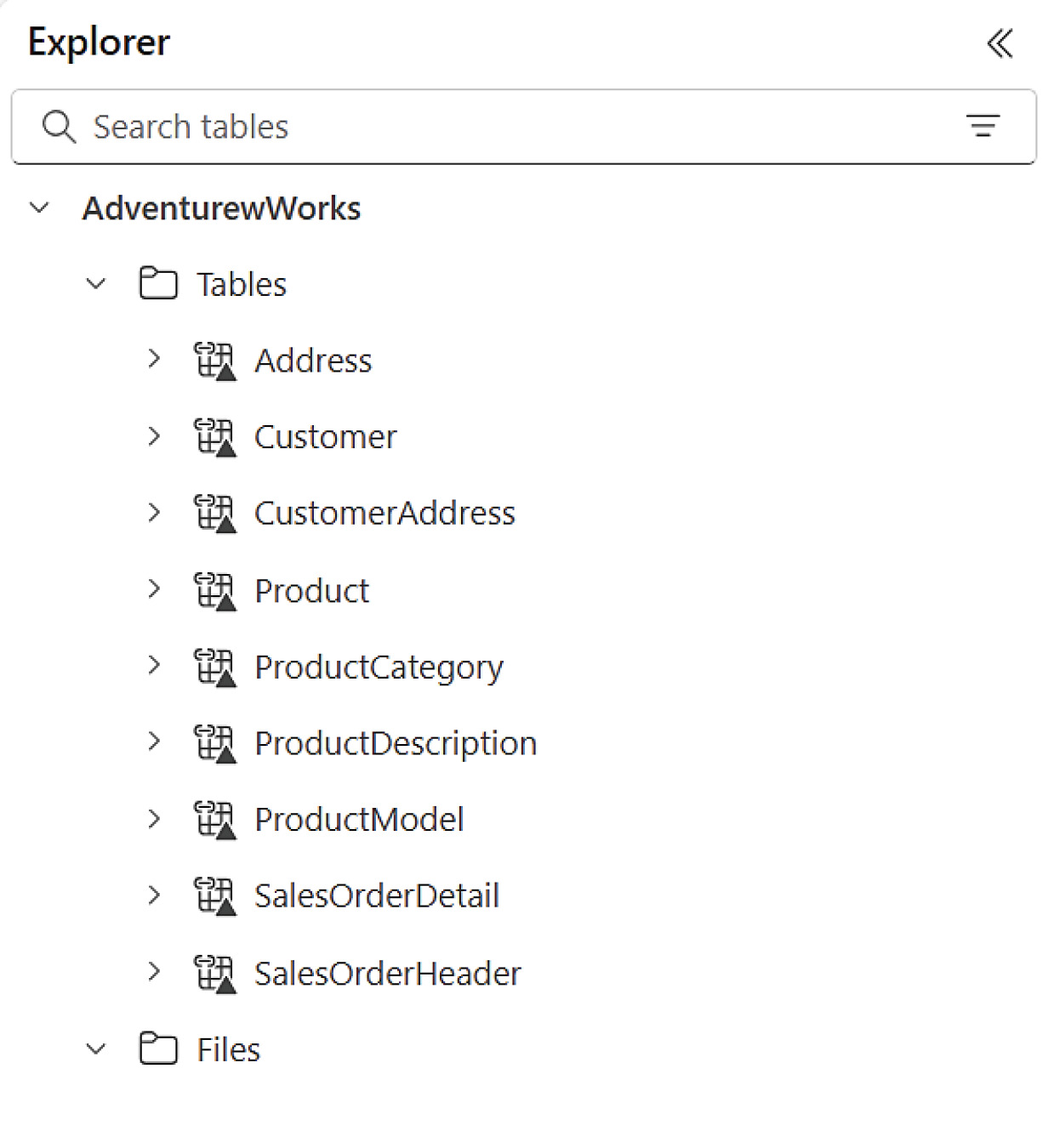Viewport: 1048px width, 1148px height.
Task: Select the ProductDescription table
Action: click(396, 744)
